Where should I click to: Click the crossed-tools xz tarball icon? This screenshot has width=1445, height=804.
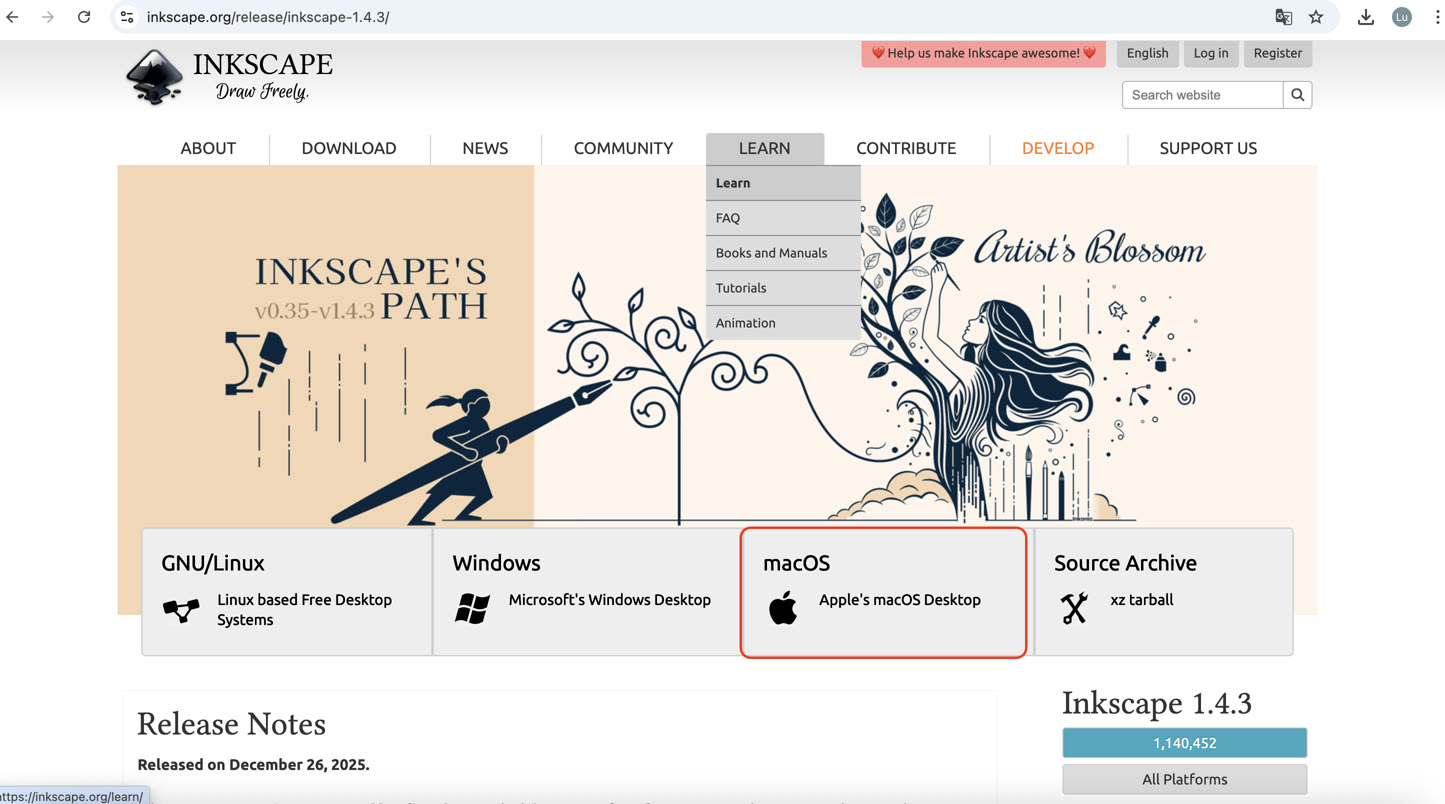[x=1074, y=607]
